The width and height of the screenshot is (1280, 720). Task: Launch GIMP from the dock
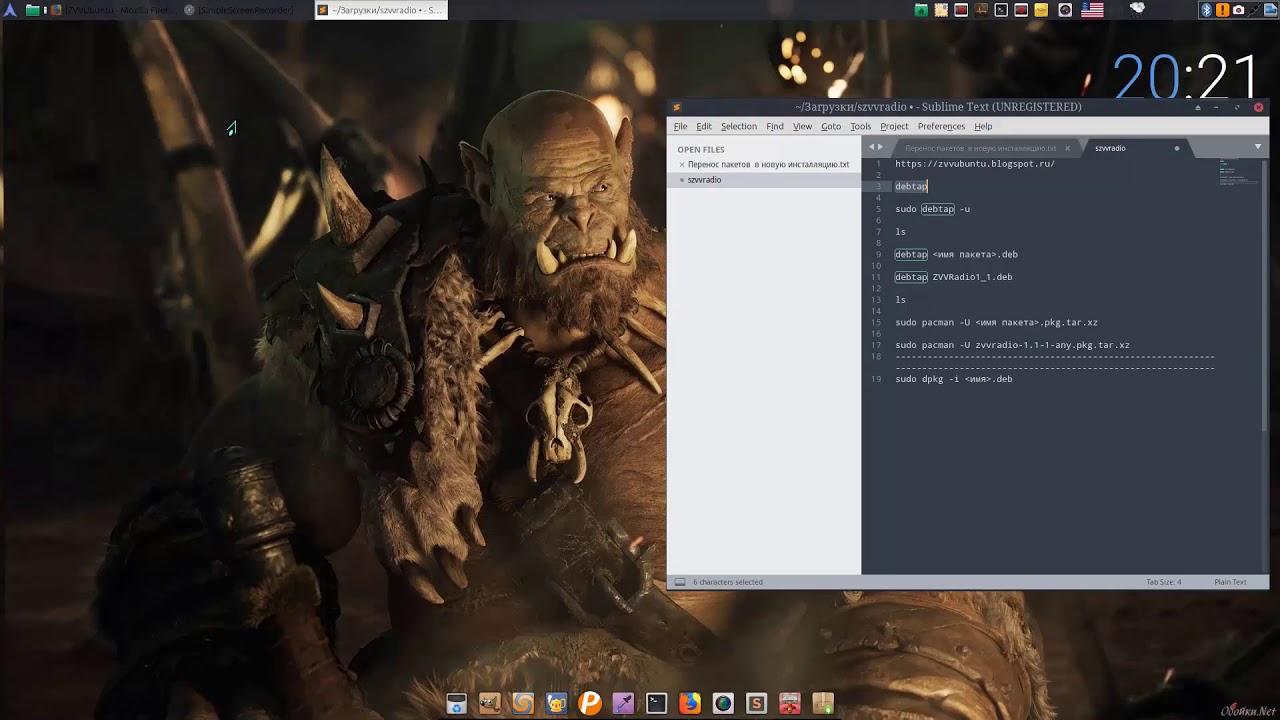click(x=489, y=703)
